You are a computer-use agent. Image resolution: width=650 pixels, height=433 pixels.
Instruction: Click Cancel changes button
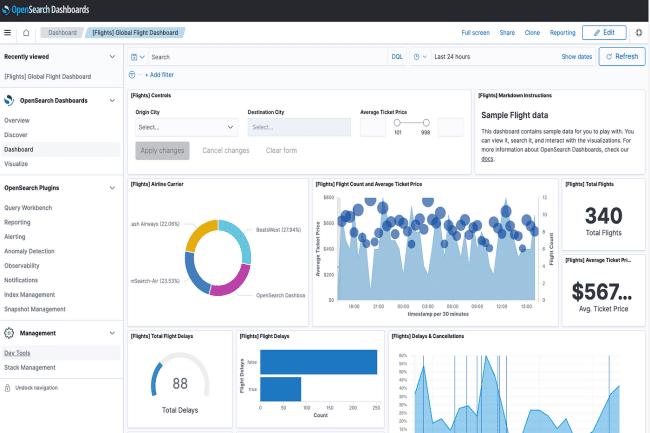(226, 150)
